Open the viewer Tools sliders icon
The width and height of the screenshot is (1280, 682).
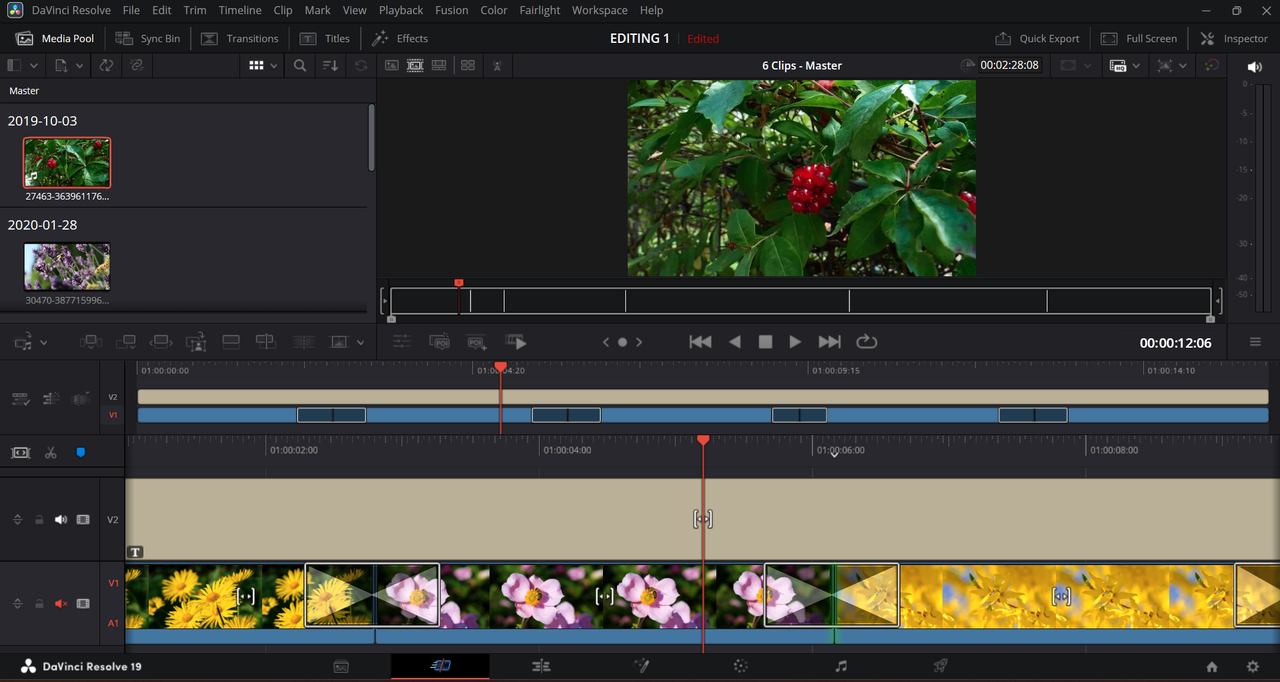(x=402, y=342)
